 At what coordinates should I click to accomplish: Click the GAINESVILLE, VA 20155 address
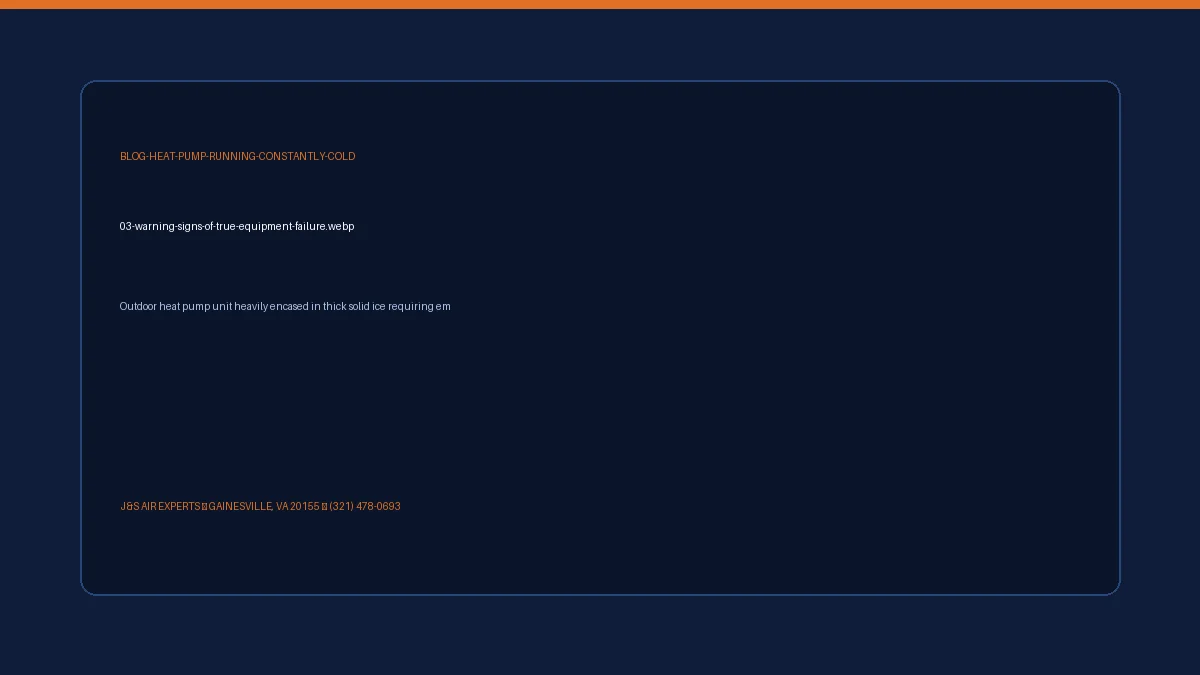point(264,506)
